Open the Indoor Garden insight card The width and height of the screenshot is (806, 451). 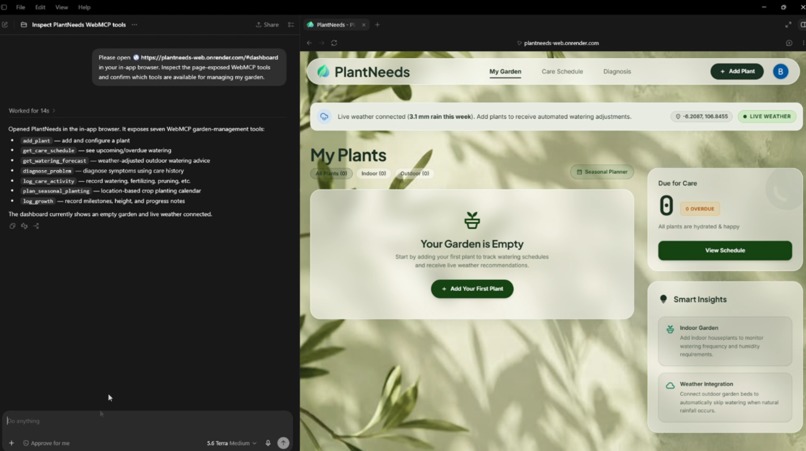pyautogui.click(x=725, y=341)
